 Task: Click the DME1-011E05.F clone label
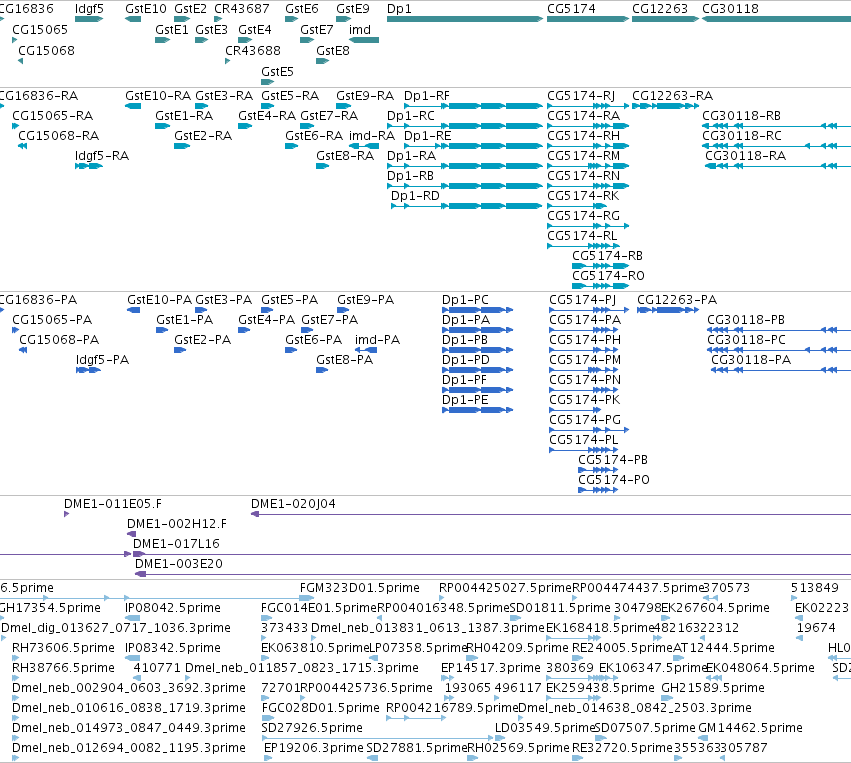[113, 504]
